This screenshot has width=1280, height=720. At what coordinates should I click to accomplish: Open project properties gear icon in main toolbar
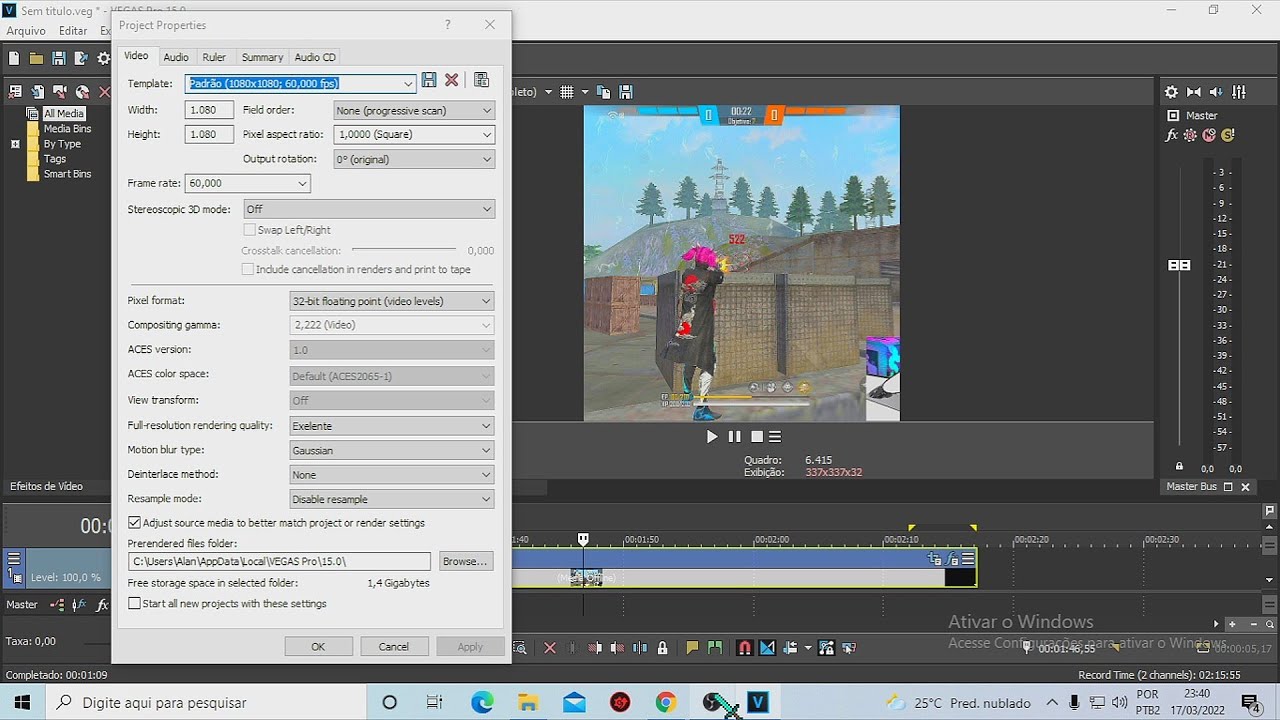tap(103, 59)
